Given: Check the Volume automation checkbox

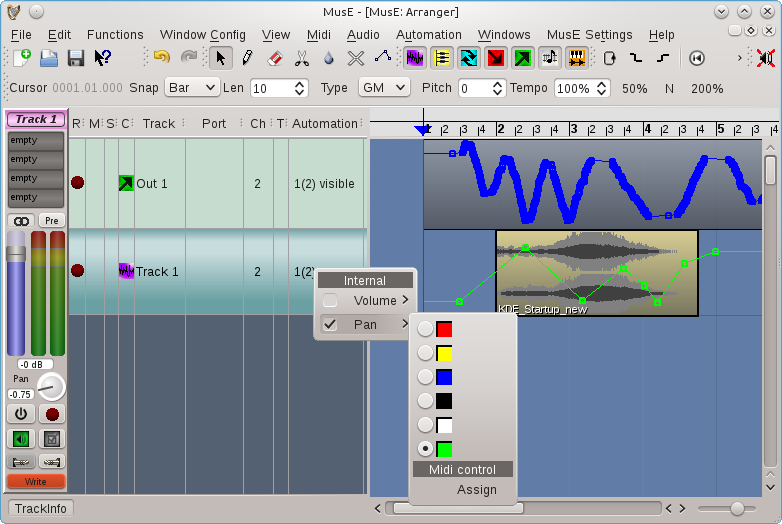Looking at the screenshot, I should pyautogui.click(x=330, y=301).
